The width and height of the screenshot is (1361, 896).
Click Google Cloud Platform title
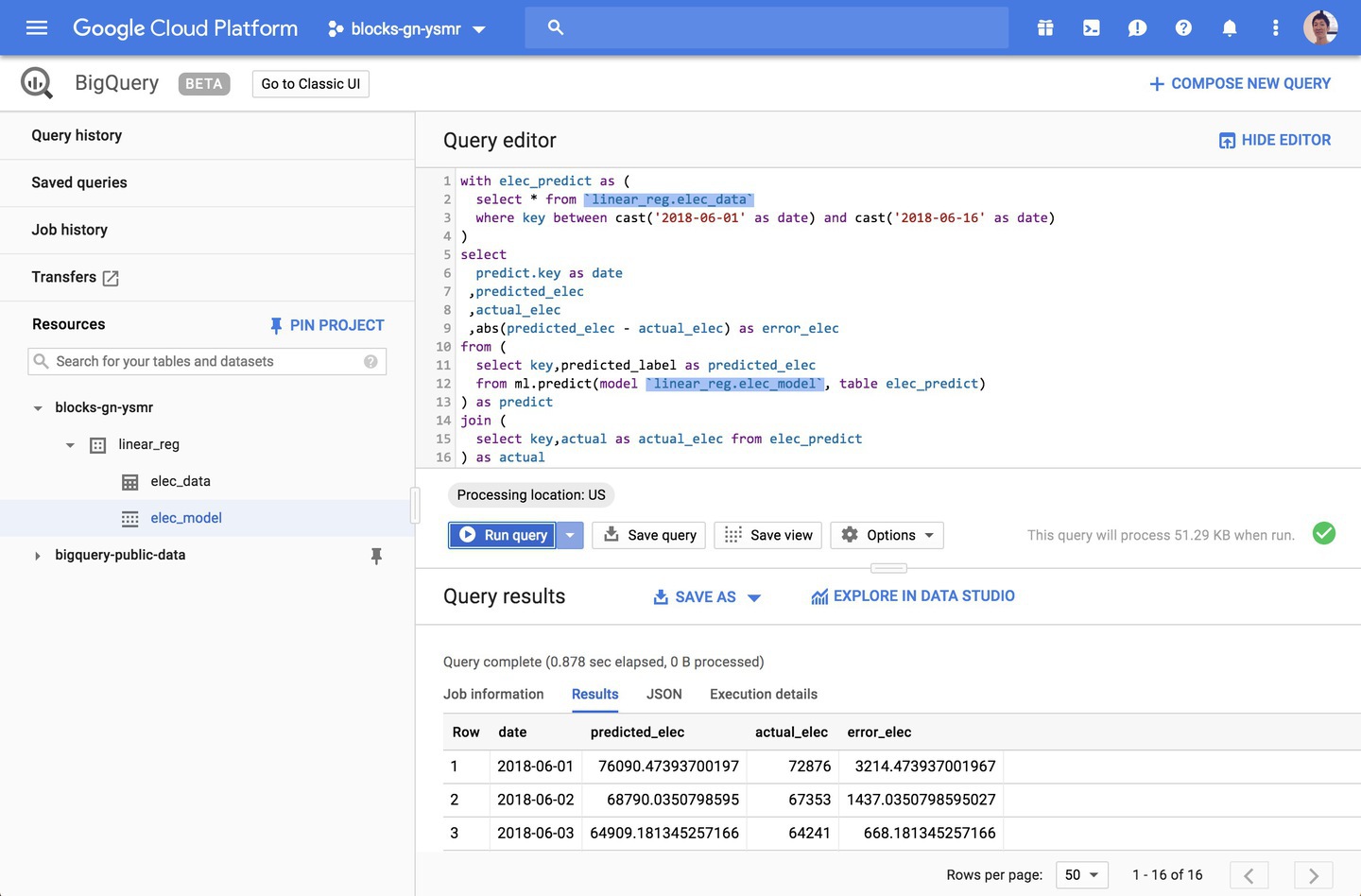pos(185,28)
